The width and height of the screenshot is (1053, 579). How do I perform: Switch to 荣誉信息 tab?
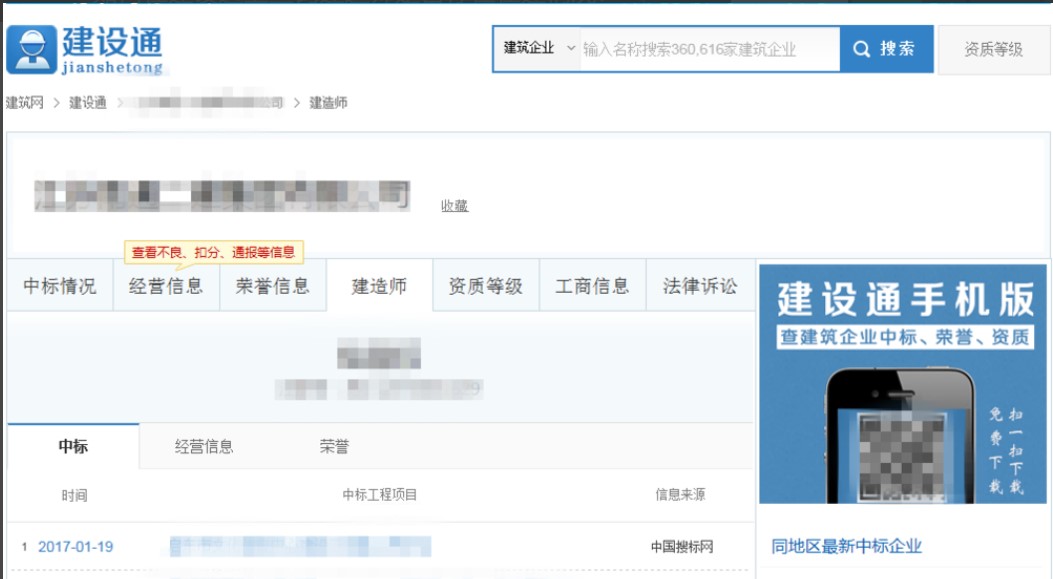(273, 286)
